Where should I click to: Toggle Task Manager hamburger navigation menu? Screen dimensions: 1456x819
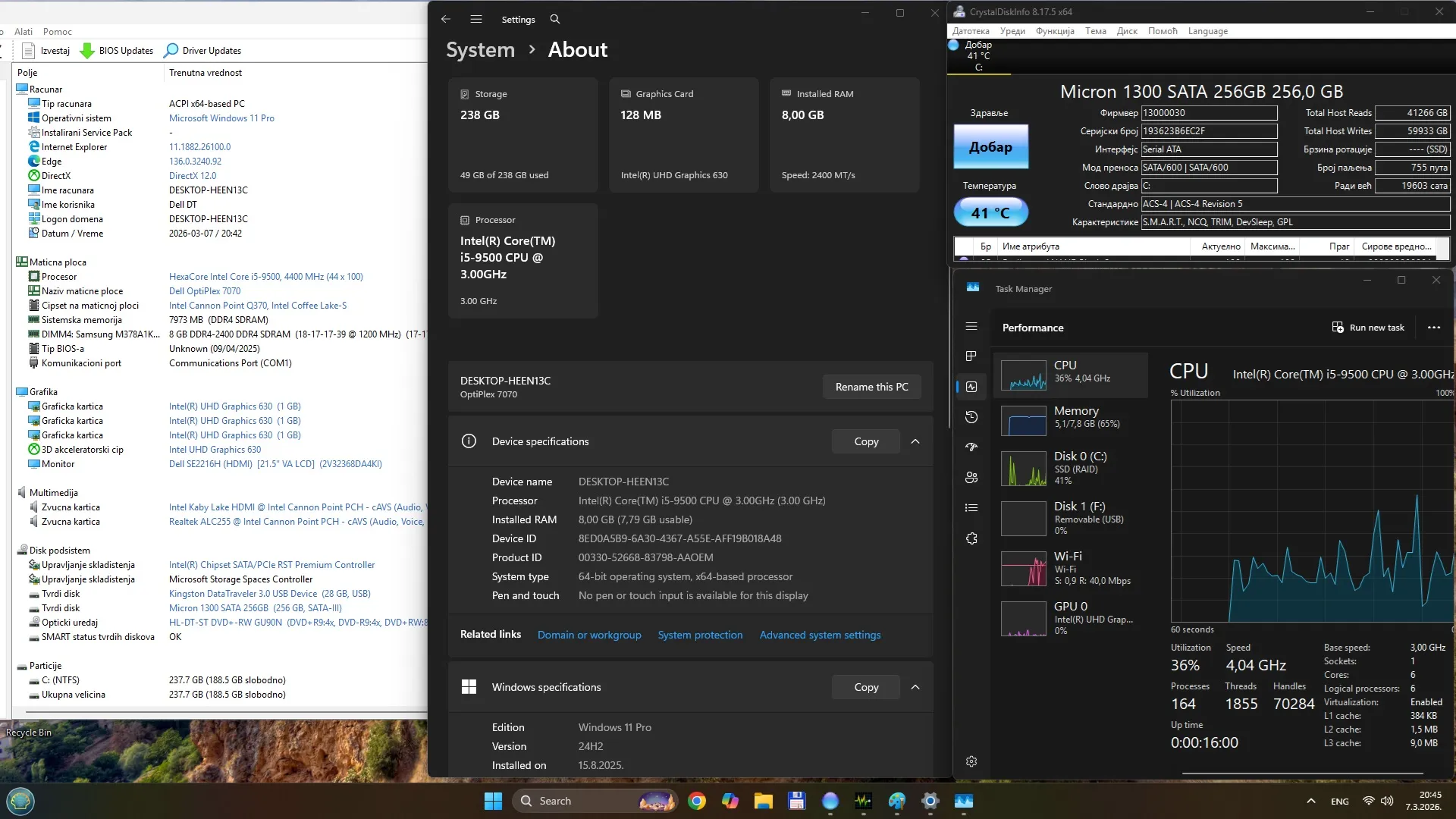(x=971, y=327)
